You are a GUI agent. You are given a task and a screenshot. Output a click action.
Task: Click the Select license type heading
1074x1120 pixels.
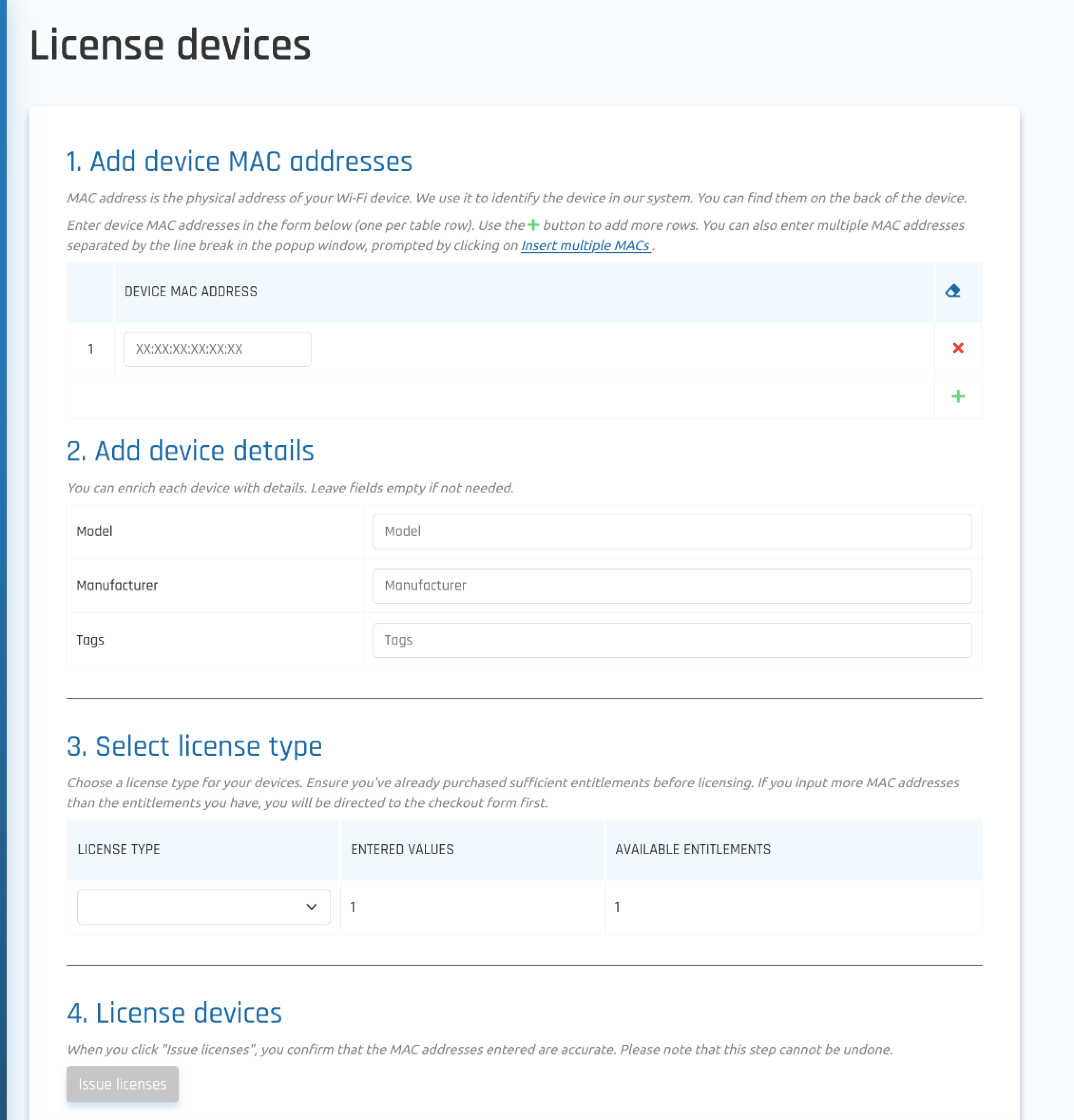[x=194, y=746]
